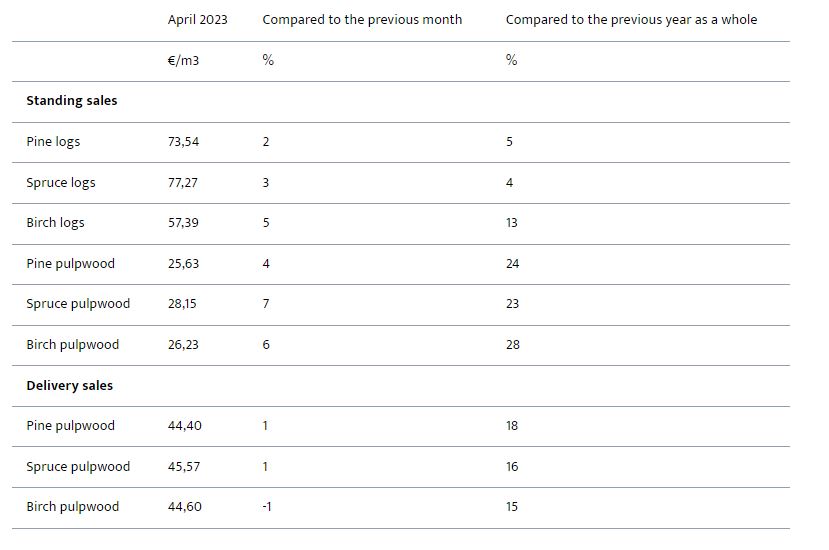Select the Delivery sales section heading
This screenshot has height=550, width=829.
pyautogui.click(x=69, y=386)
